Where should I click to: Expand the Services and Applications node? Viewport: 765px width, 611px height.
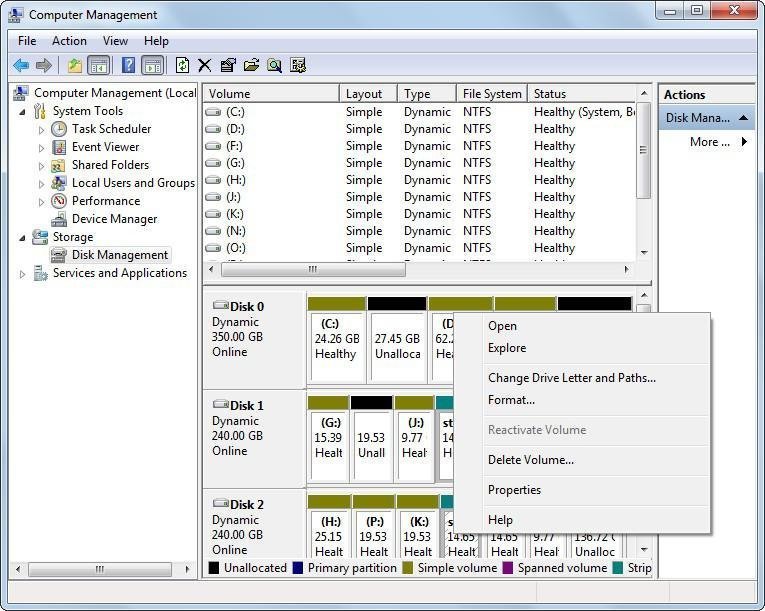click(x=23, y=273)
